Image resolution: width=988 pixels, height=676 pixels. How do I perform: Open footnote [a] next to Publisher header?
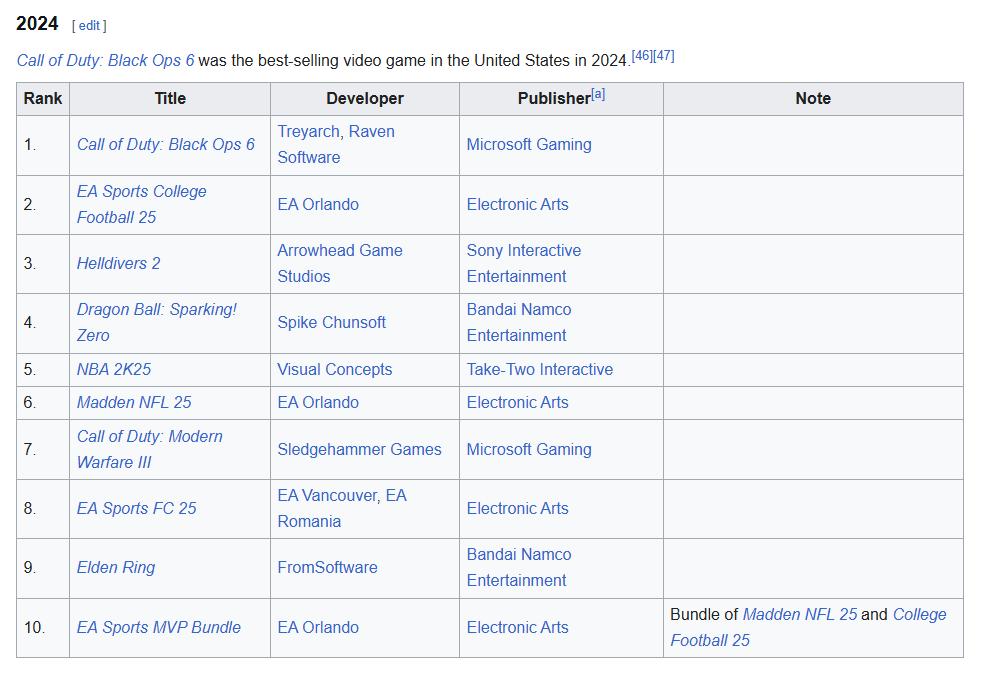point(598,95)
